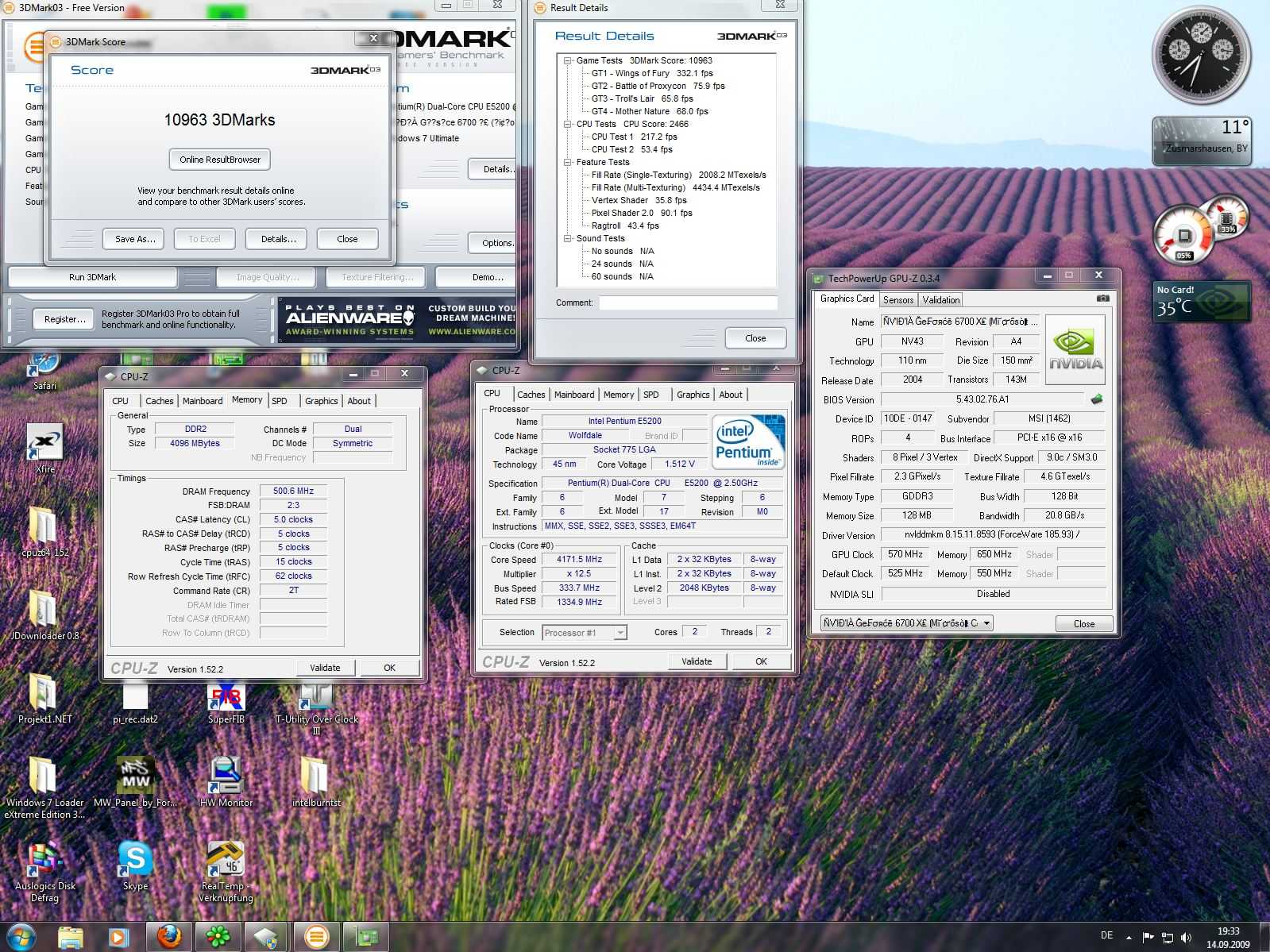Click the DE language indicator in taskbar
The height and width of the screenshot is (952, 1270).
[x=1106, y=935]
